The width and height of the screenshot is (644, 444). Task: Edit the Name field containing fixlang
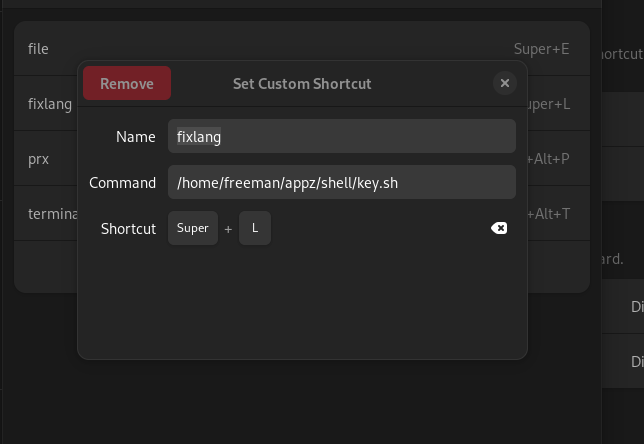pyautogui.click(x=342, y=136)
